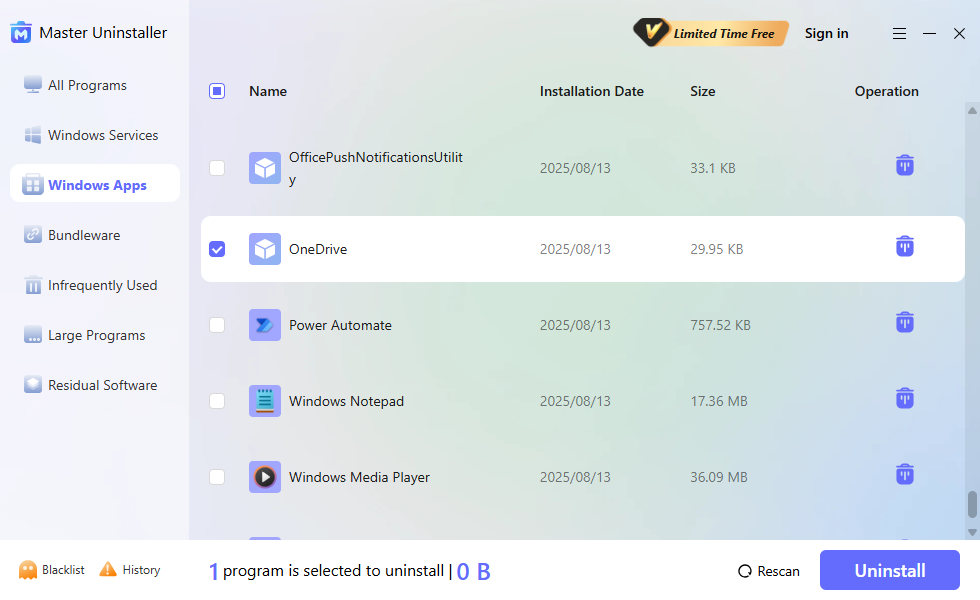Open the Blacklist ghost icon
This screenshot has height=600, width=980.
coord(28,570)
